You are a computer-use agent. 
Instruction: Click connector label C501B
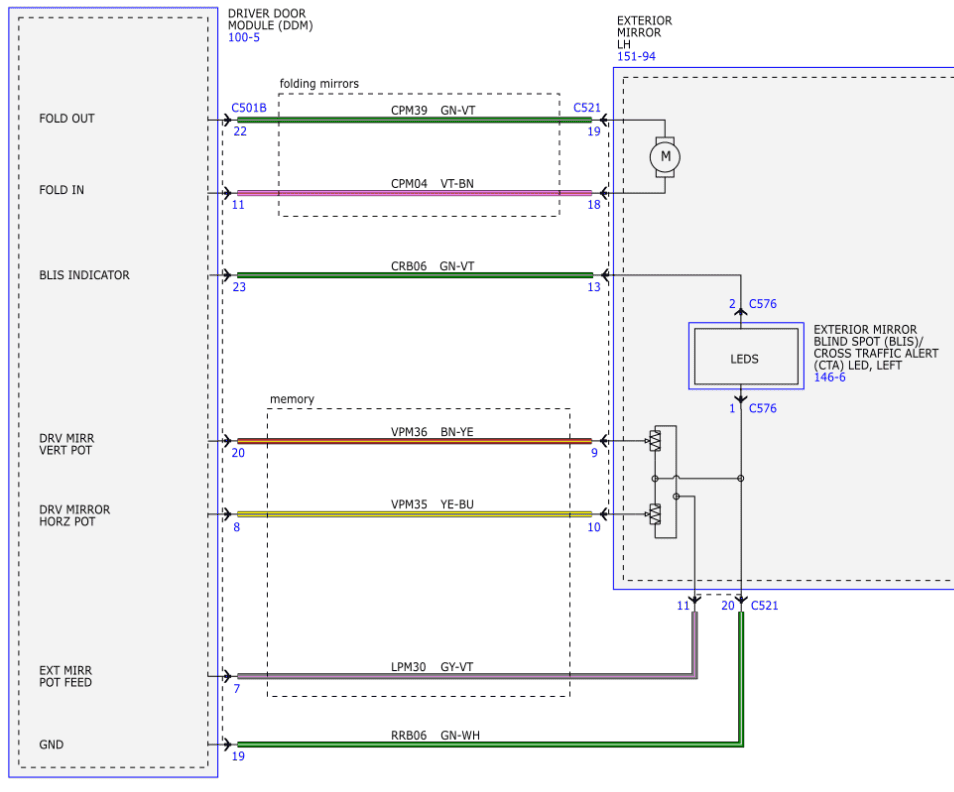(x=249, y=108)
